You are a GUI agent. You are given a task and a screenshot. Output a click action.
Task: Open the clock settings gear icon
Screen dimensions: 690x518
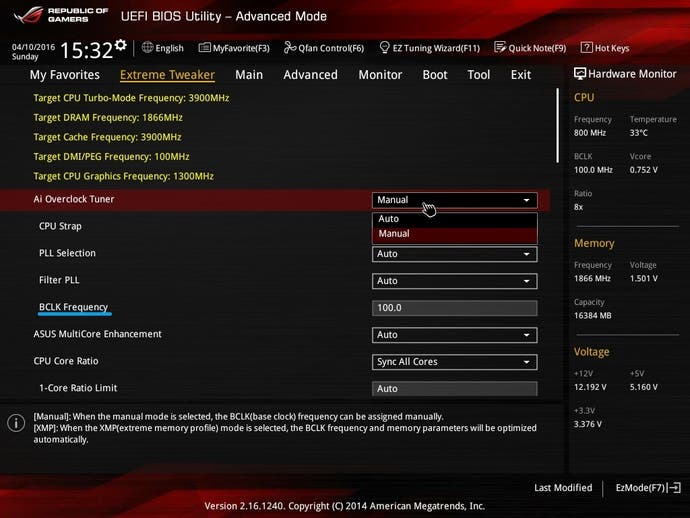(x=121, y=45)
